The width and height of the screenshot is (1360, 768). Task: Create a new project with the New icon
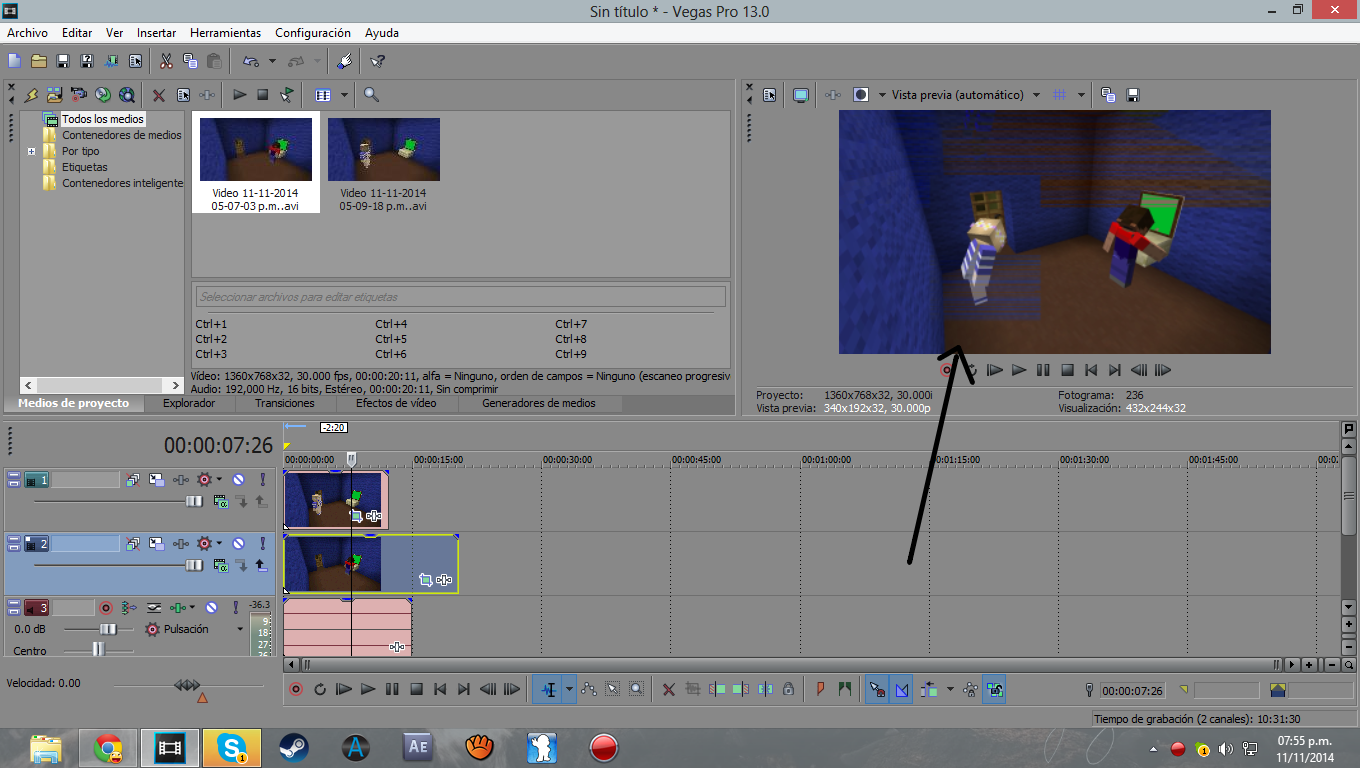[x=15, y=61]
